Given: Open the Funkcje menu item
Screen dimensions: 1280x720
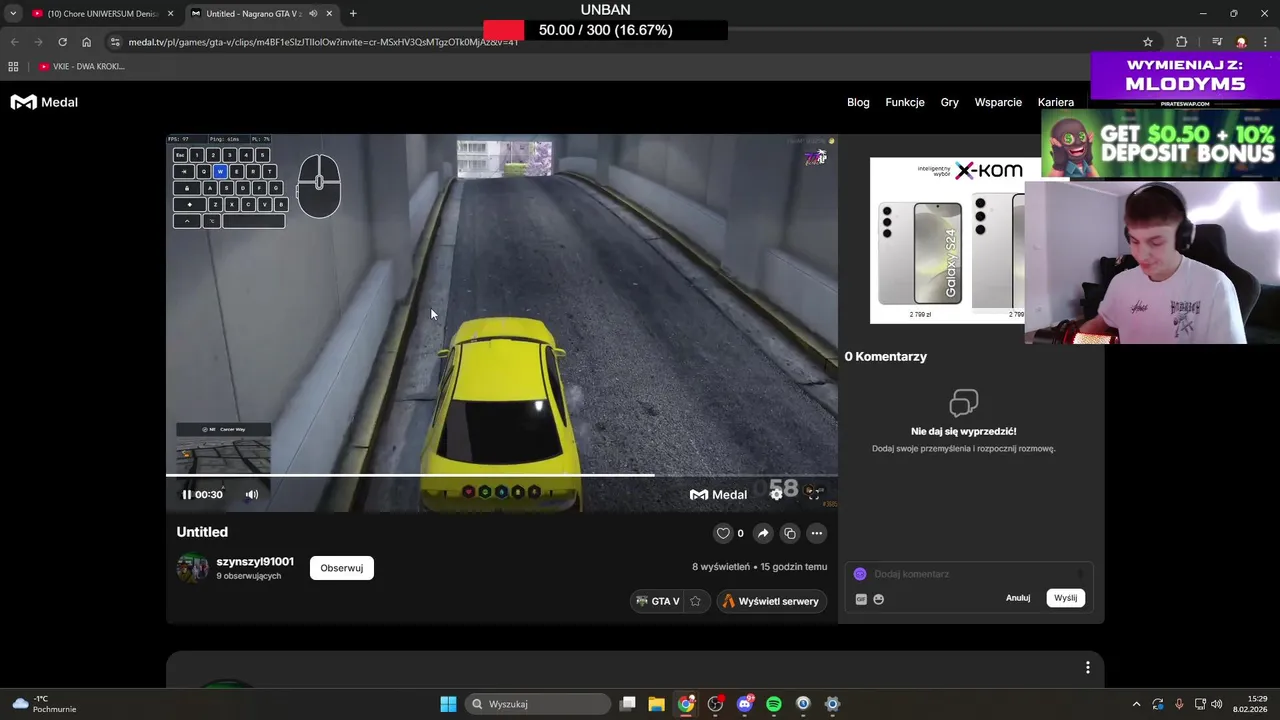Looking at the screenshot, I should [x=905, y=102].
